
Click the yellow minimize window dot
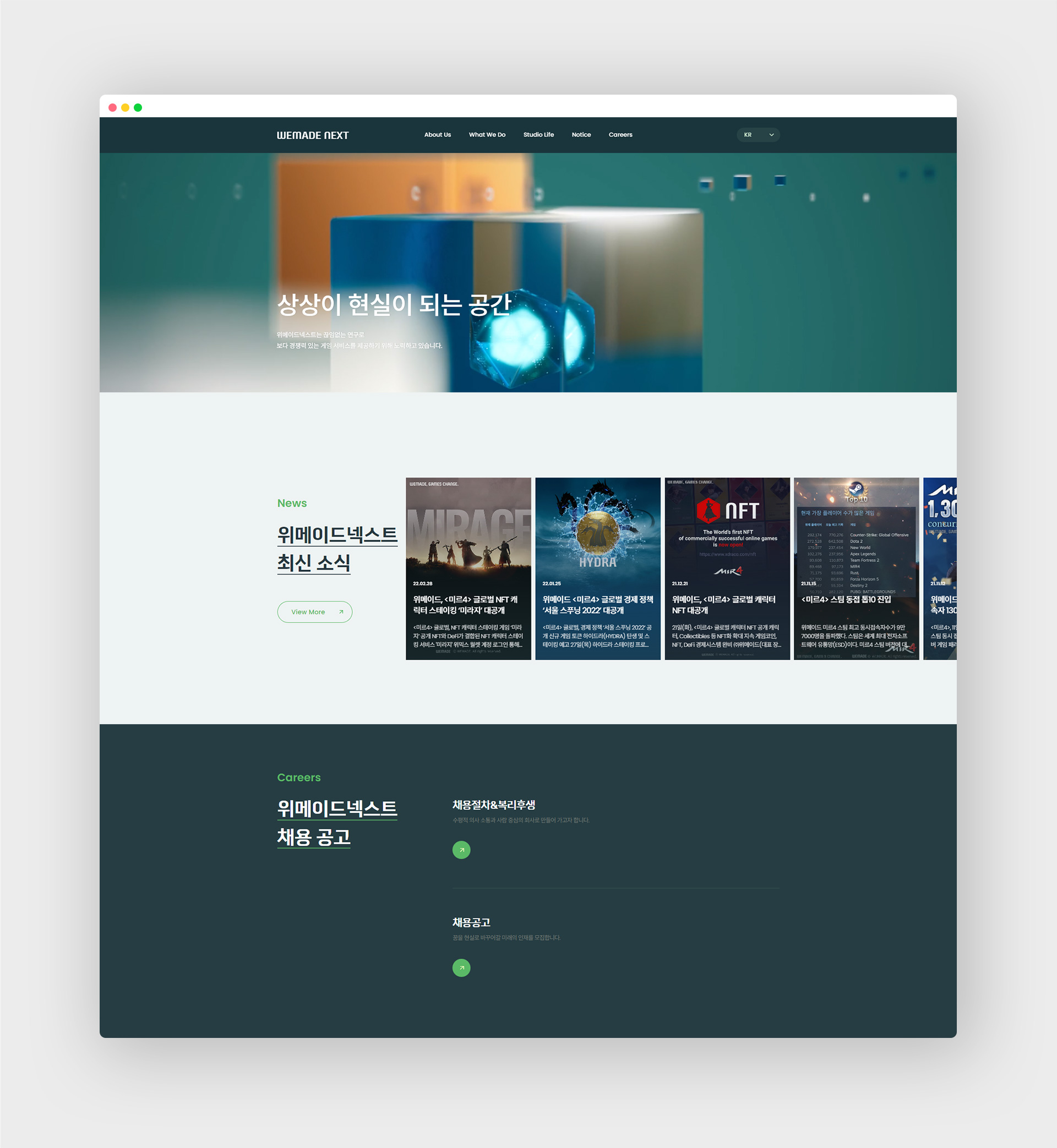pos(126,107)
